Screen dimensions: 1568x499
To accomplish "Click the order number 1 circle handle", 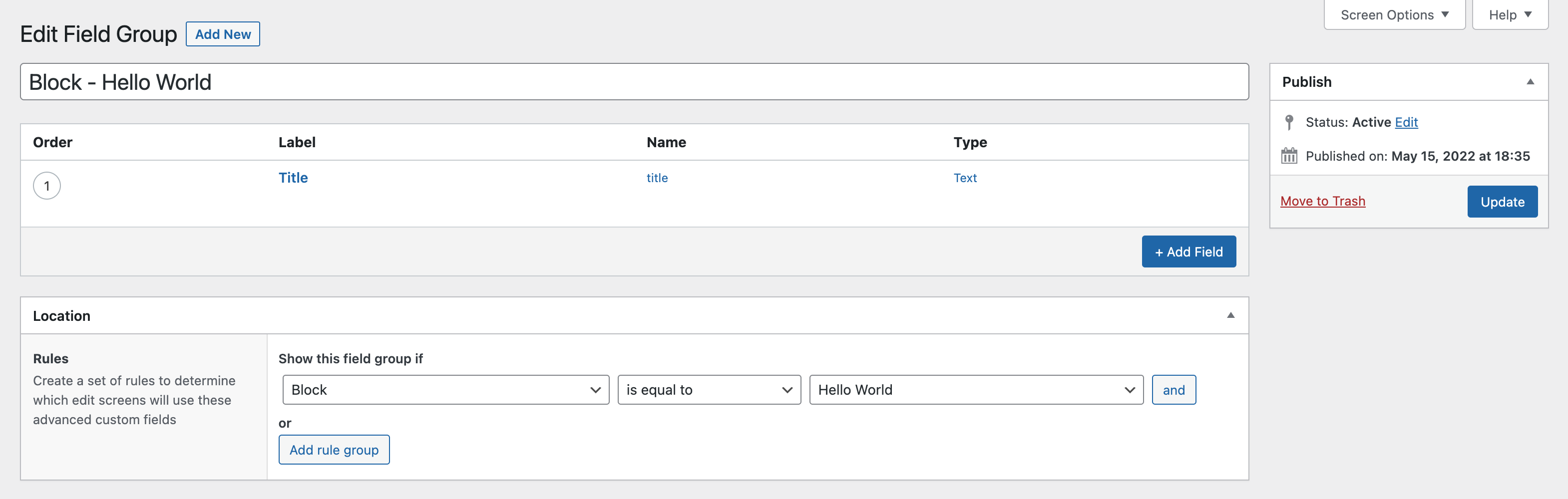I will [x=47, y=186].
